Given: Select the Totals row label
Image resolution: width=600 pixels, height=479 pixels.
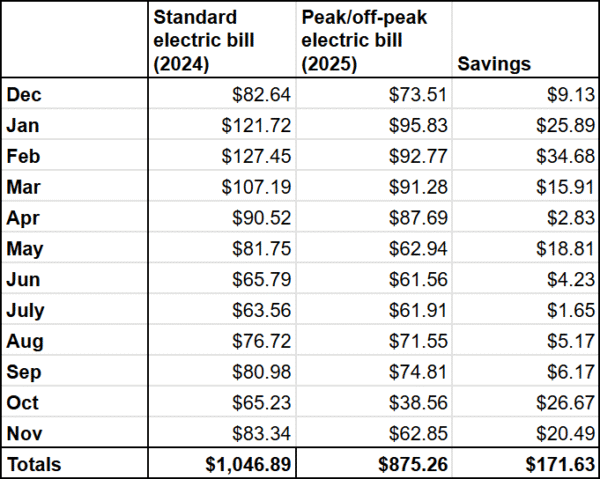Looking at the screenshot, I should (34, 465).
